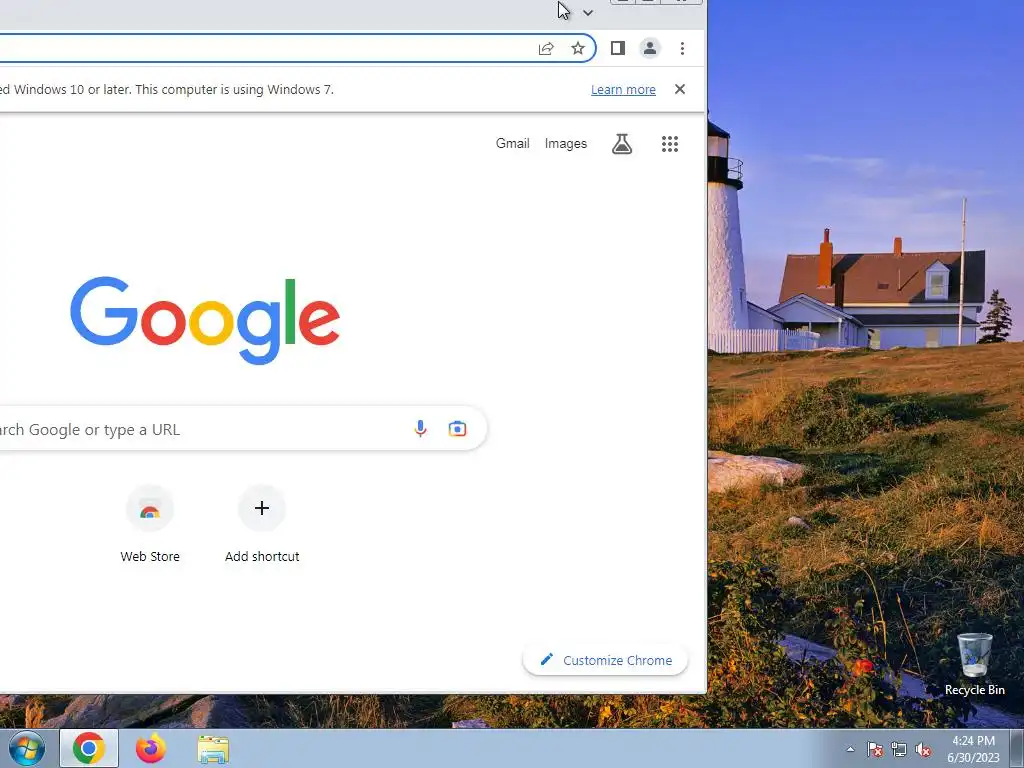The width and height of the screenshot is (1024, 768).
Task: Open Gmail from the top links
Action: pyautogui.click(x=513, y=144)
